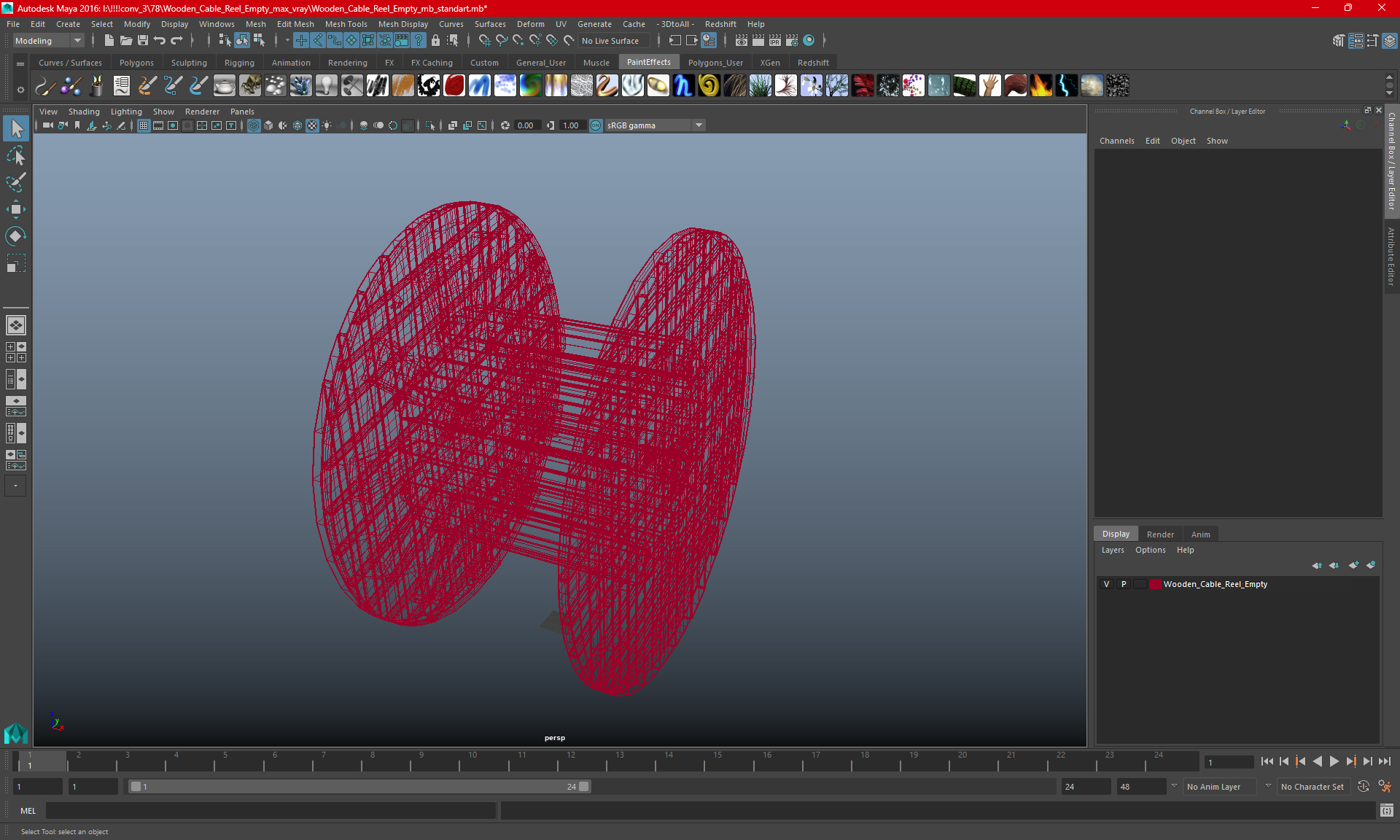Toggle the viewport grid display button
Viewport: 1400px width, 840px height.
pyautogui.click(x=144, y=125)
